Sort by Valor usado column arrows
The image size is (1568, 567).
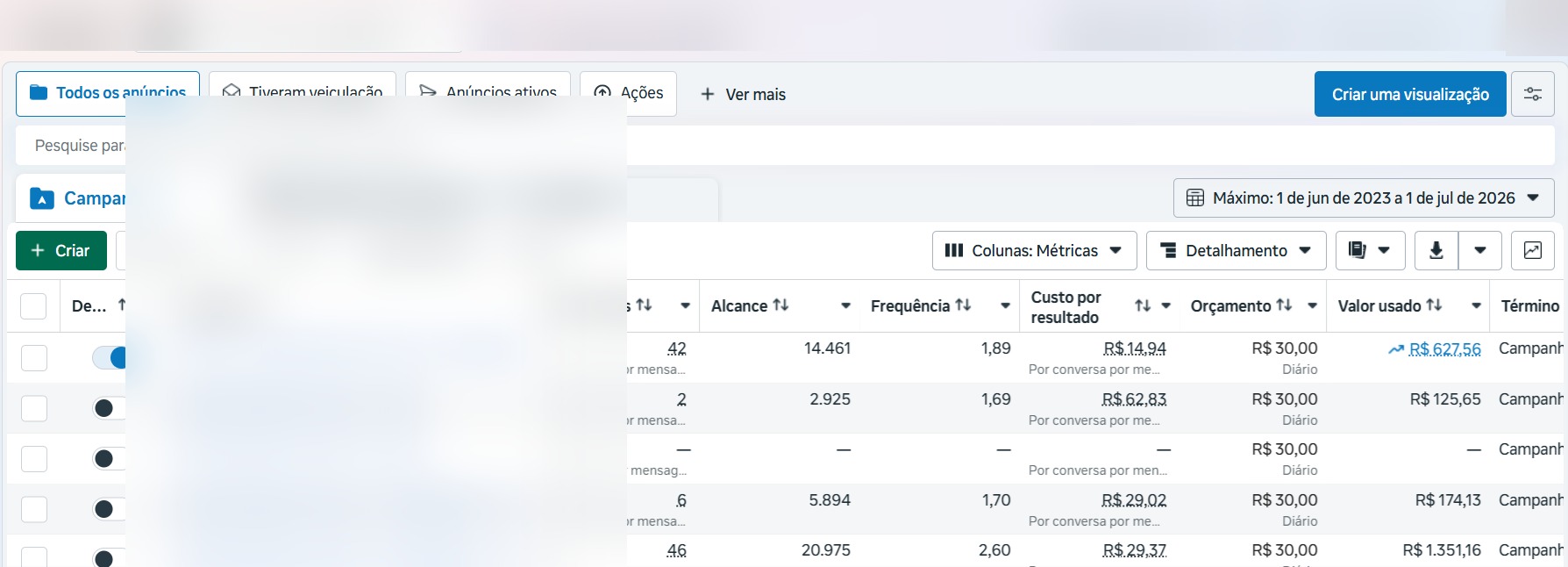(1434, 305)
